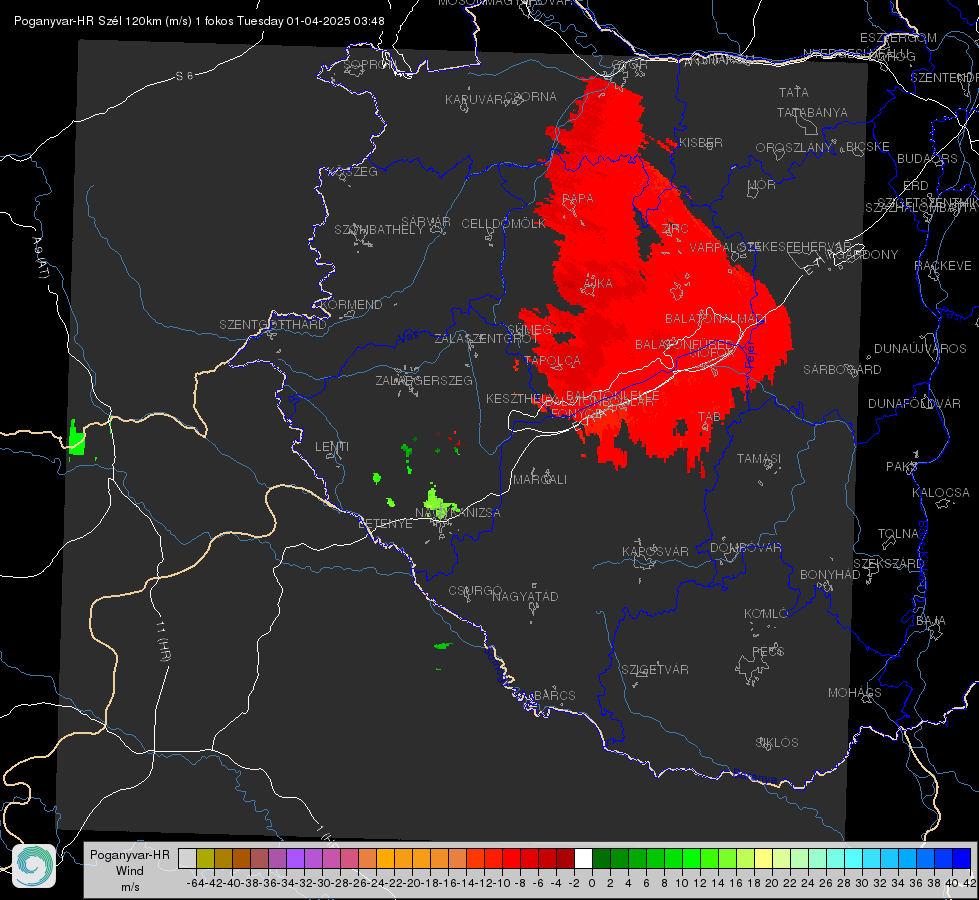This screenshot has width=979, height=900.
Task: Select the ZALAEGERSZEG label
Action: tap(424, 380)
